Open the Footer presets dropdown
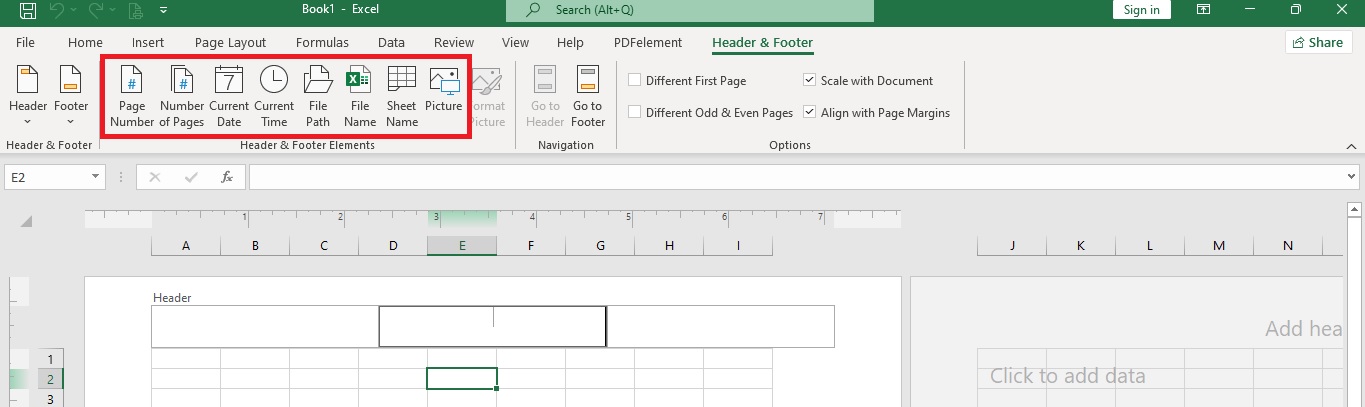Viewport: 1365px width, 407px height. pos(71,96)
